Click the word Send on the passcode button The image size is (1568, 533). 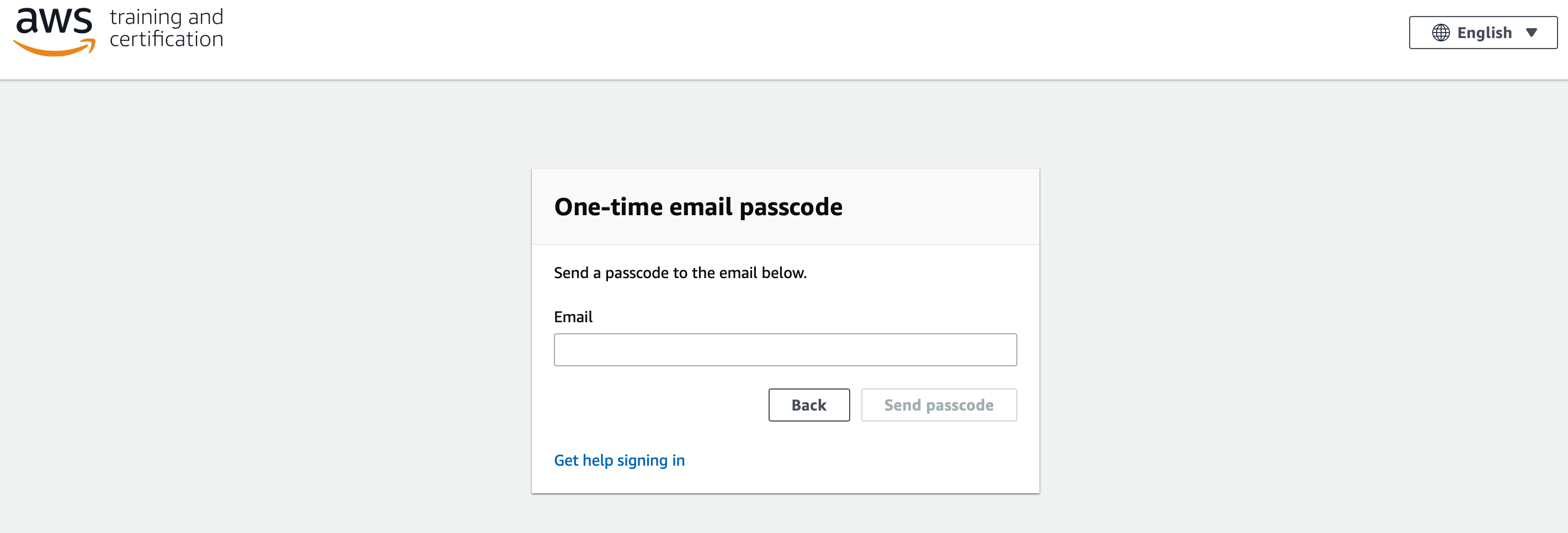pyautogui.click(x=902, y=405)
